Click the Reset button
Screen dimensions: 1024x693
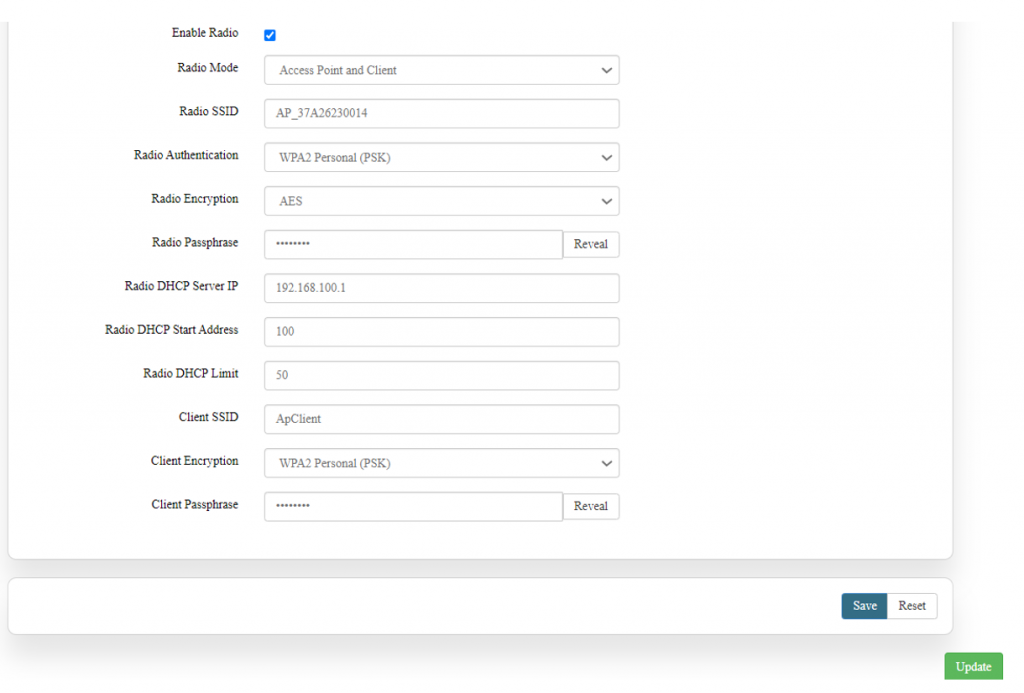(912, 606)
